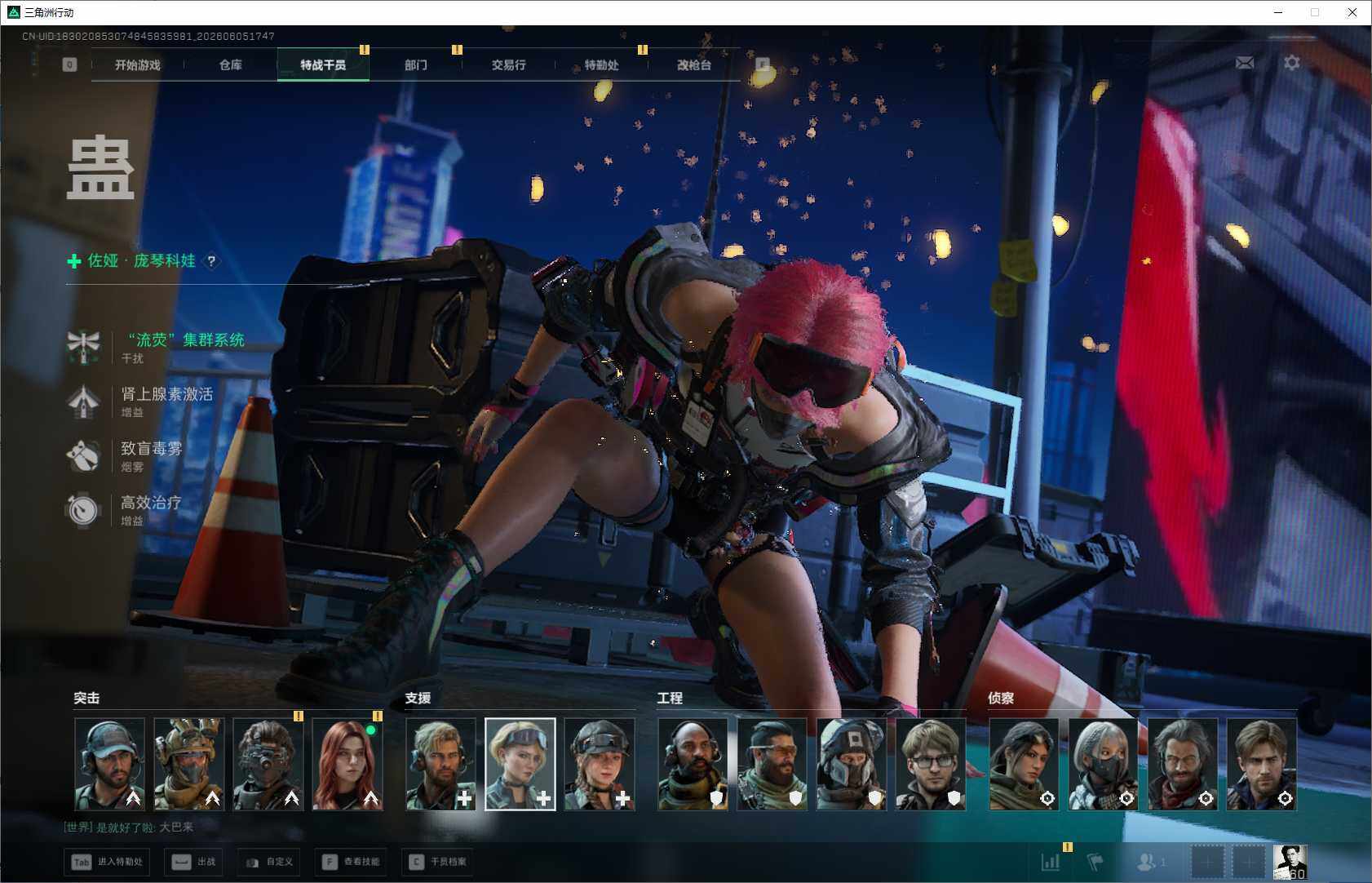This screenshot has height=883, width=1372.
Task: Switch to the 改枪台 tab
Action: pos(694,65)
